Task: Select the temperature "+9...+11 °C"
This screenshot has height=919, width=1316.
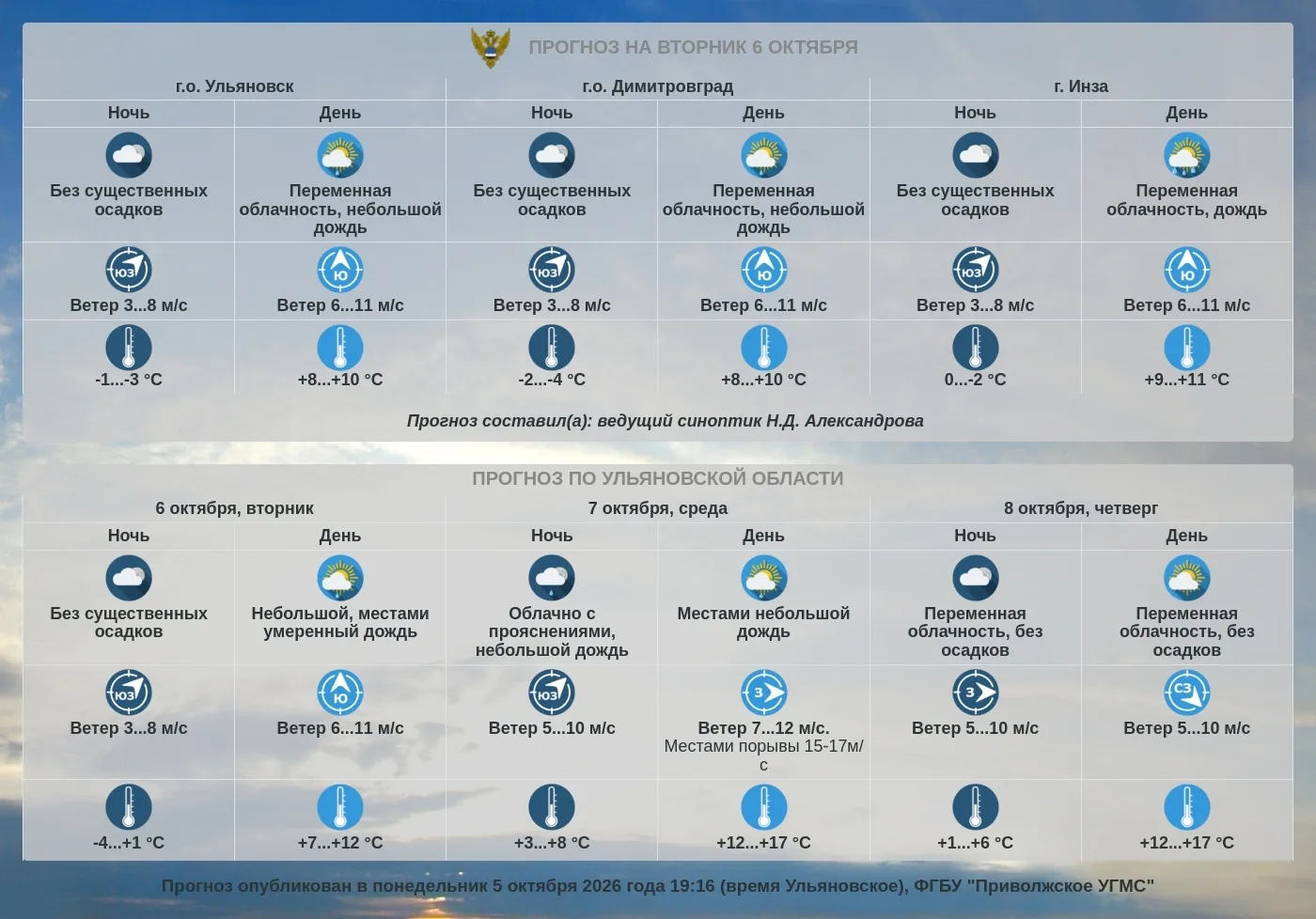Action: (x=1187, y=380)
